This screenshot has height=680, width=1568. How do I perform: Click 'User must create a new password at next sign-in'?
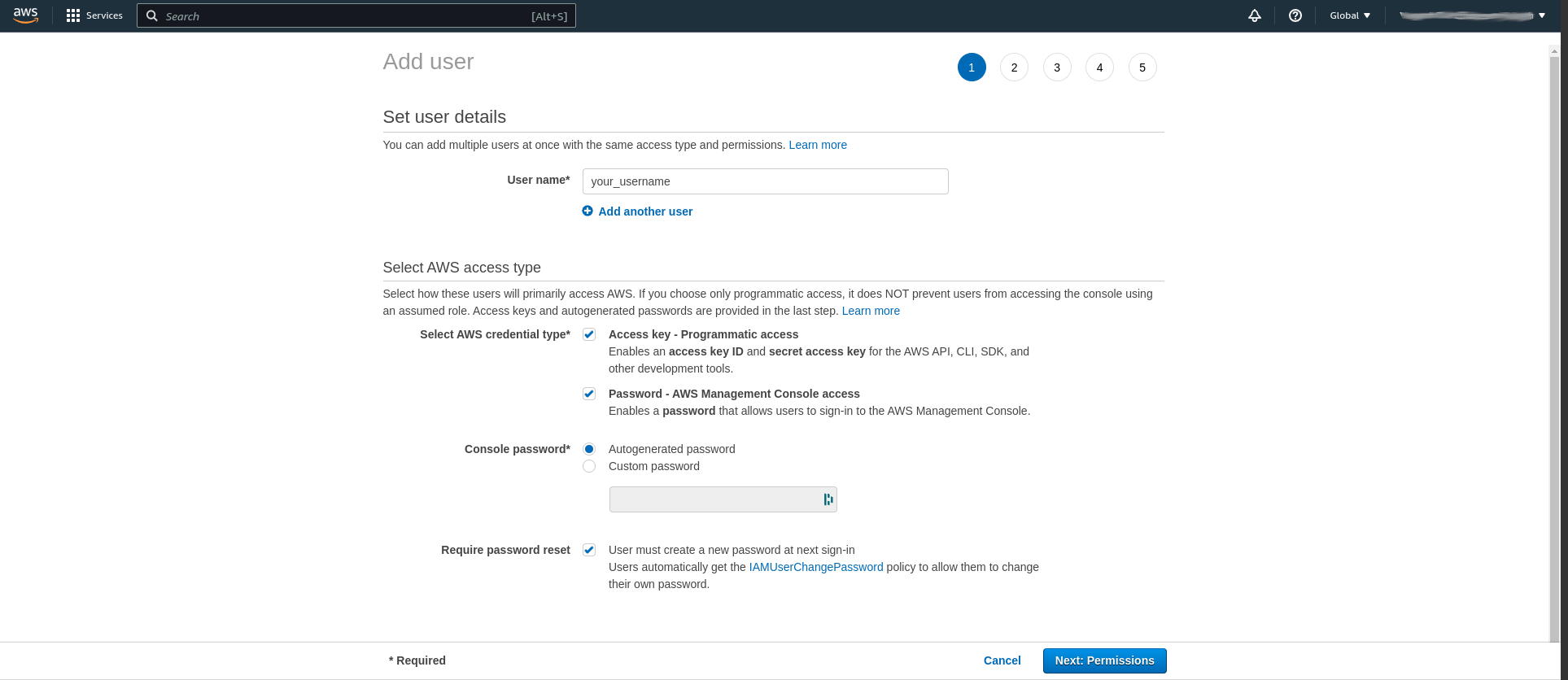coord(732,550)
